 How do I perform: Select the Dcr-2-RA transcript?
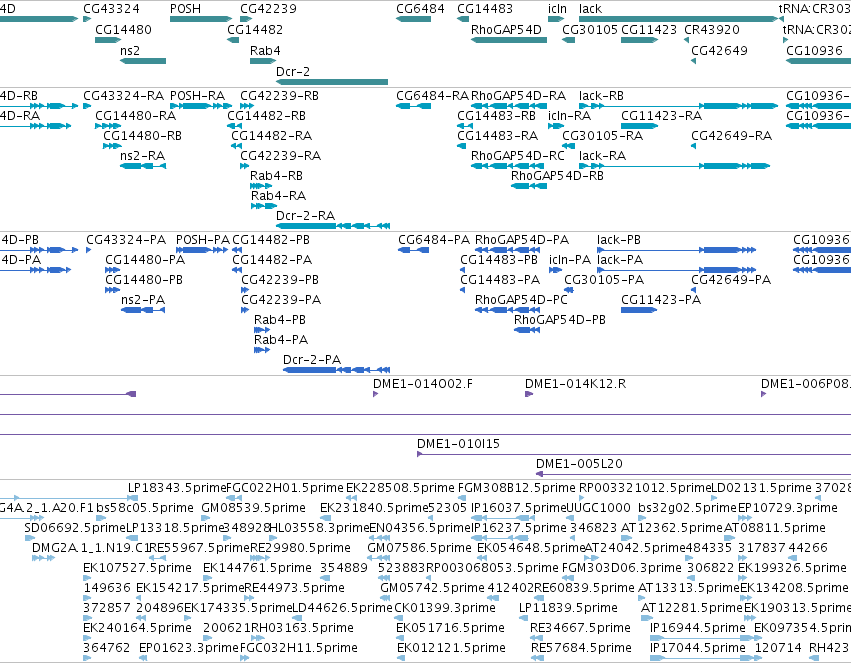333,226
